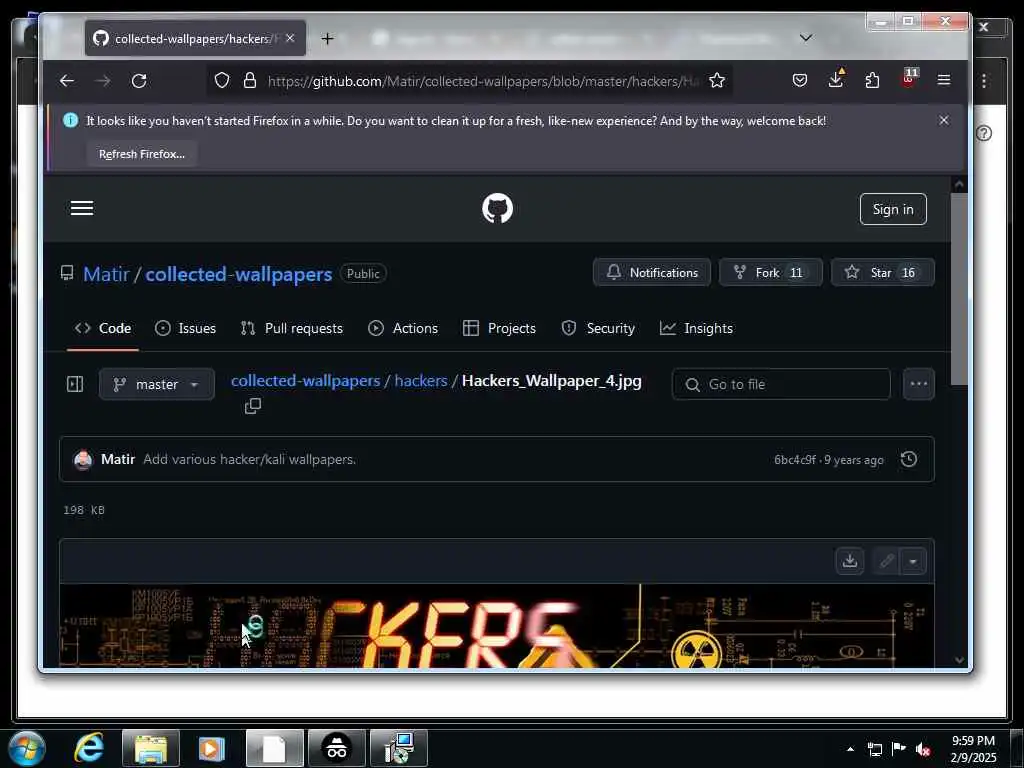Screen dimensions: 1024x768
Task: Open new tab with plus button
Action: coord(327,39)
